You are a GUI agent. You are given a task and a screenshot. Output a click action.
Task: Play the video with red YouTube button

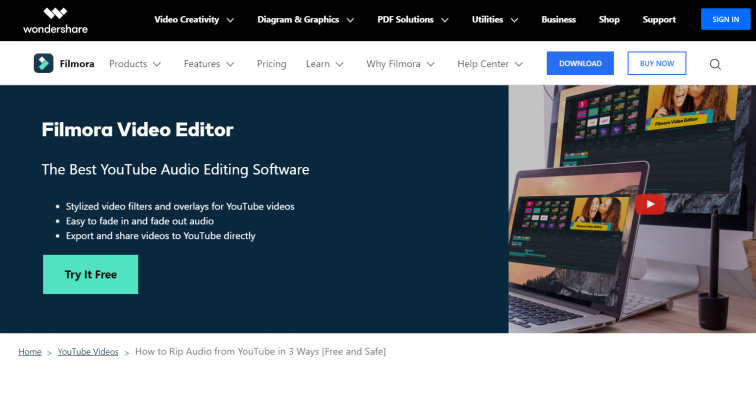(650, 204)
